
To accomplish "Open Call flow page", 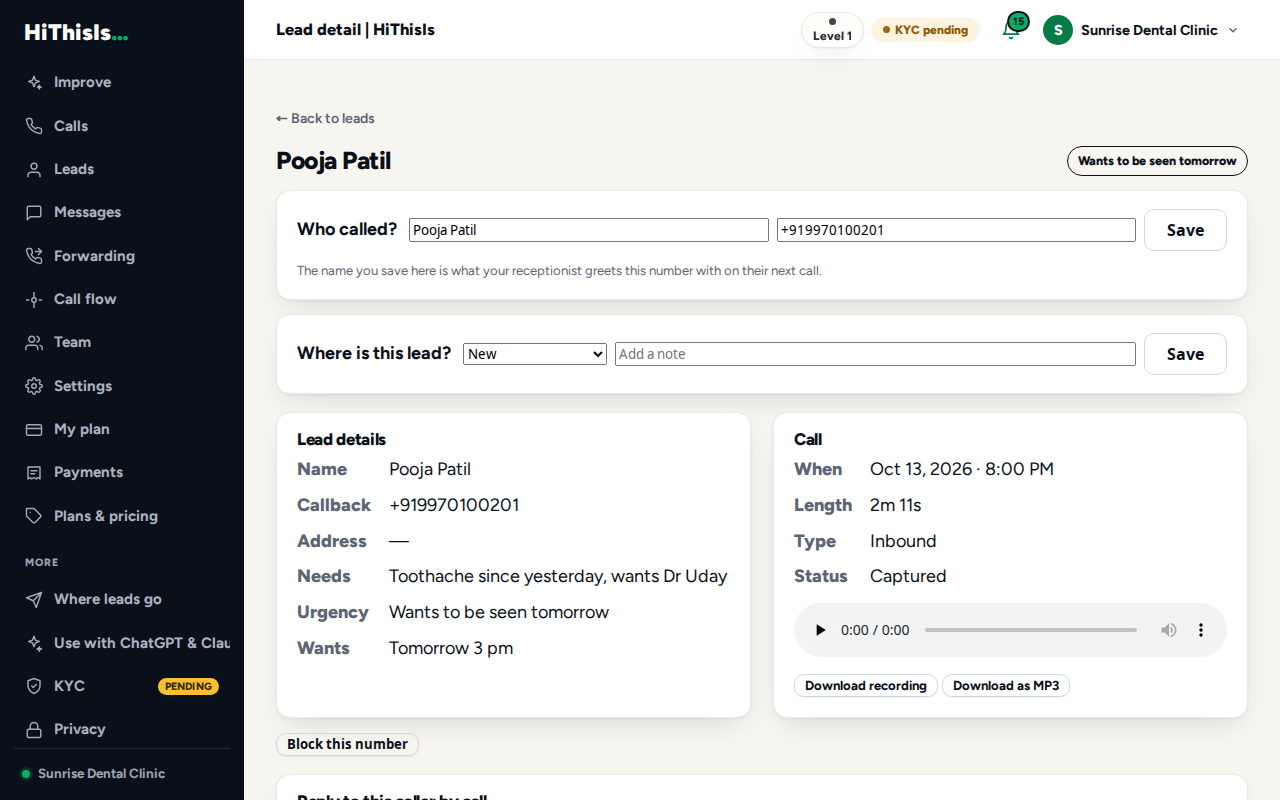I will tap(122, 299).
